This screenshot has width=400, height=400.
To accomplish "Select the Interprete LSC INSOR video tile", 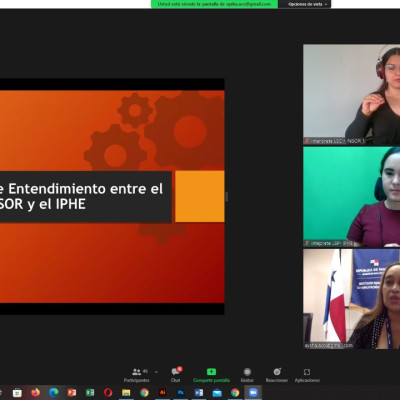I will (351, 95).
